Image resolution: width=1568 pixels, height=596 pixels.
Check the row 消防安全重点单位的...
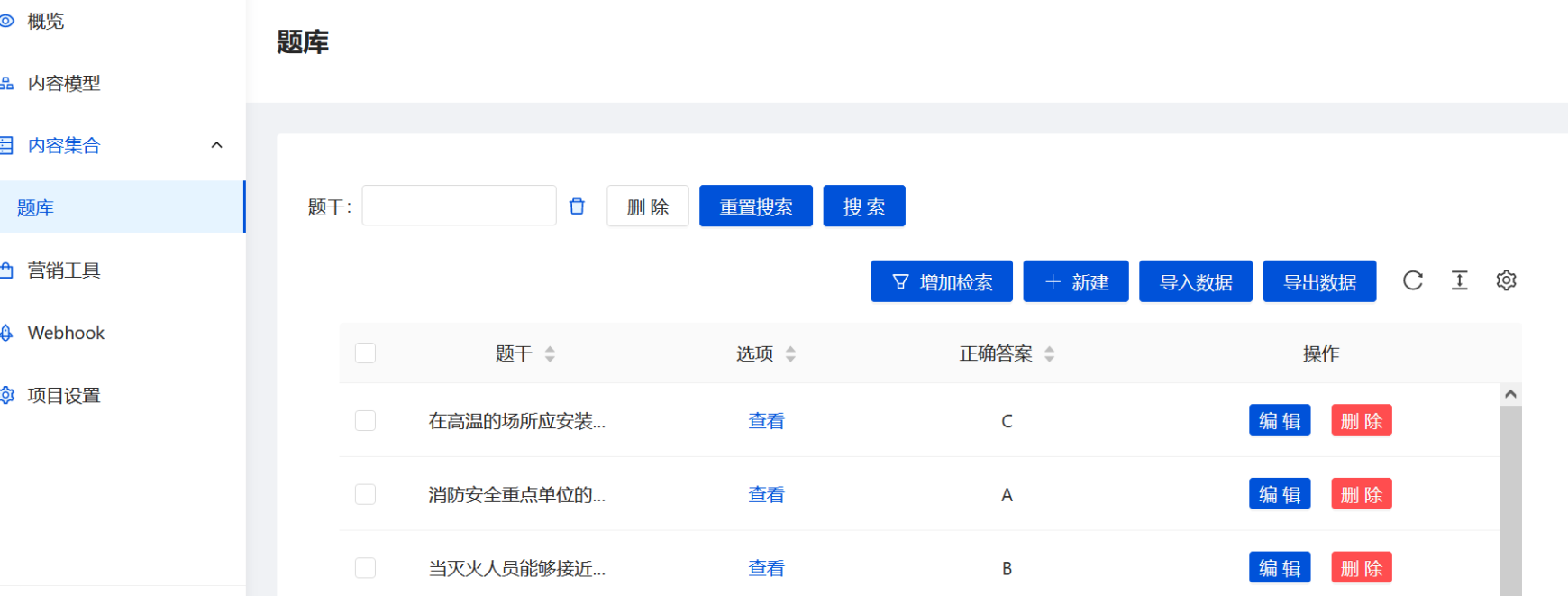point(365,494)
